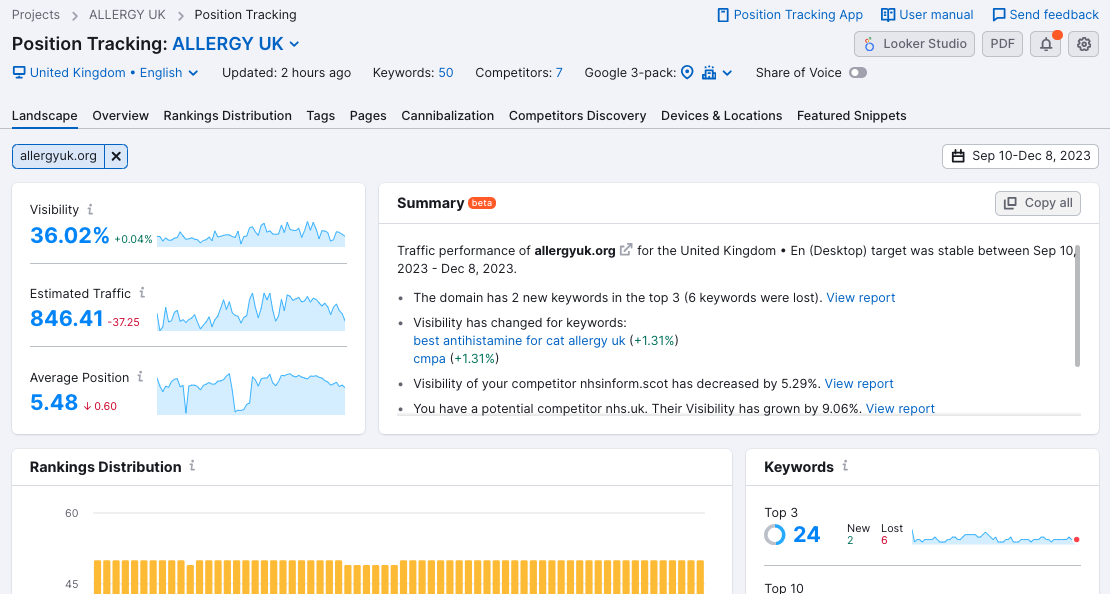Click the Average Position info icon

click(x=141, y=377)
